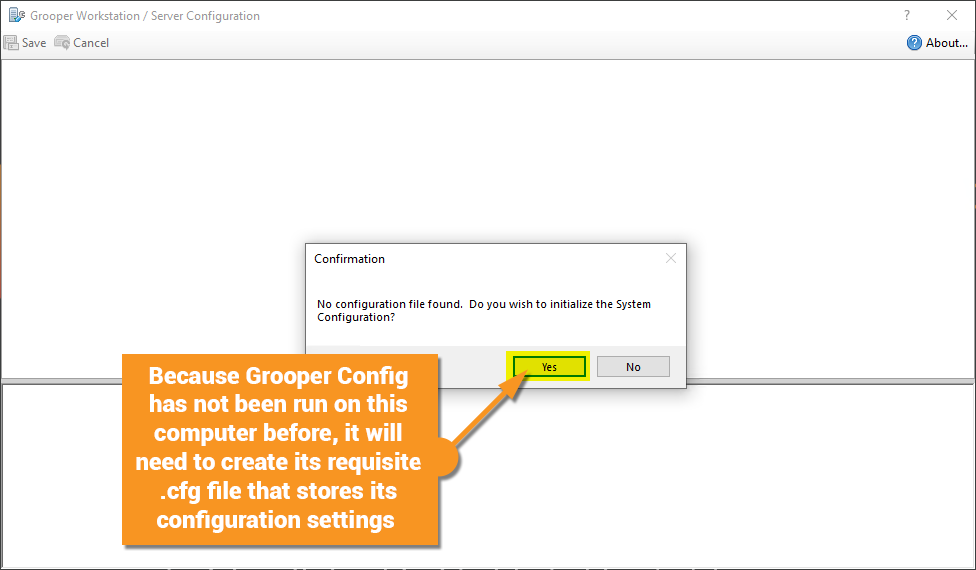
Task: Click No in the Confirmation dialog
Action: coord(633,367)
